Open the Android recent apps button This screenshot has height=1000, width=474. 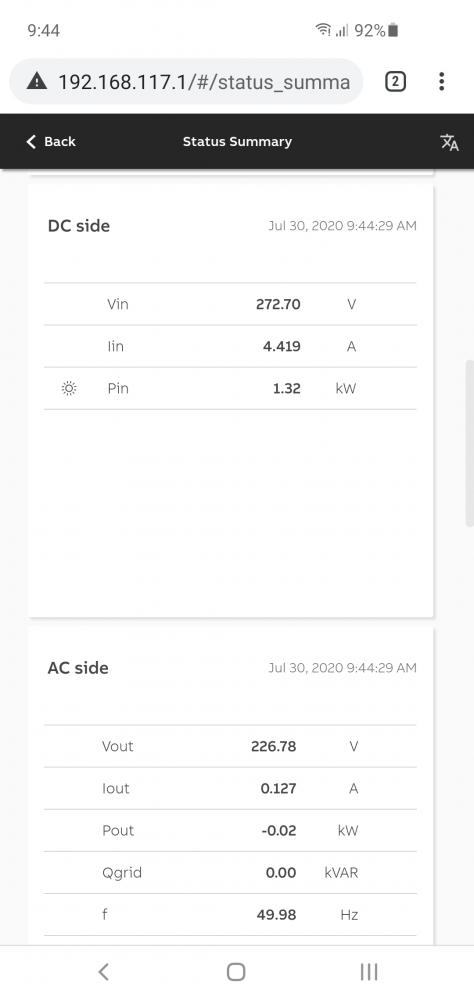(x=369, y=971)
